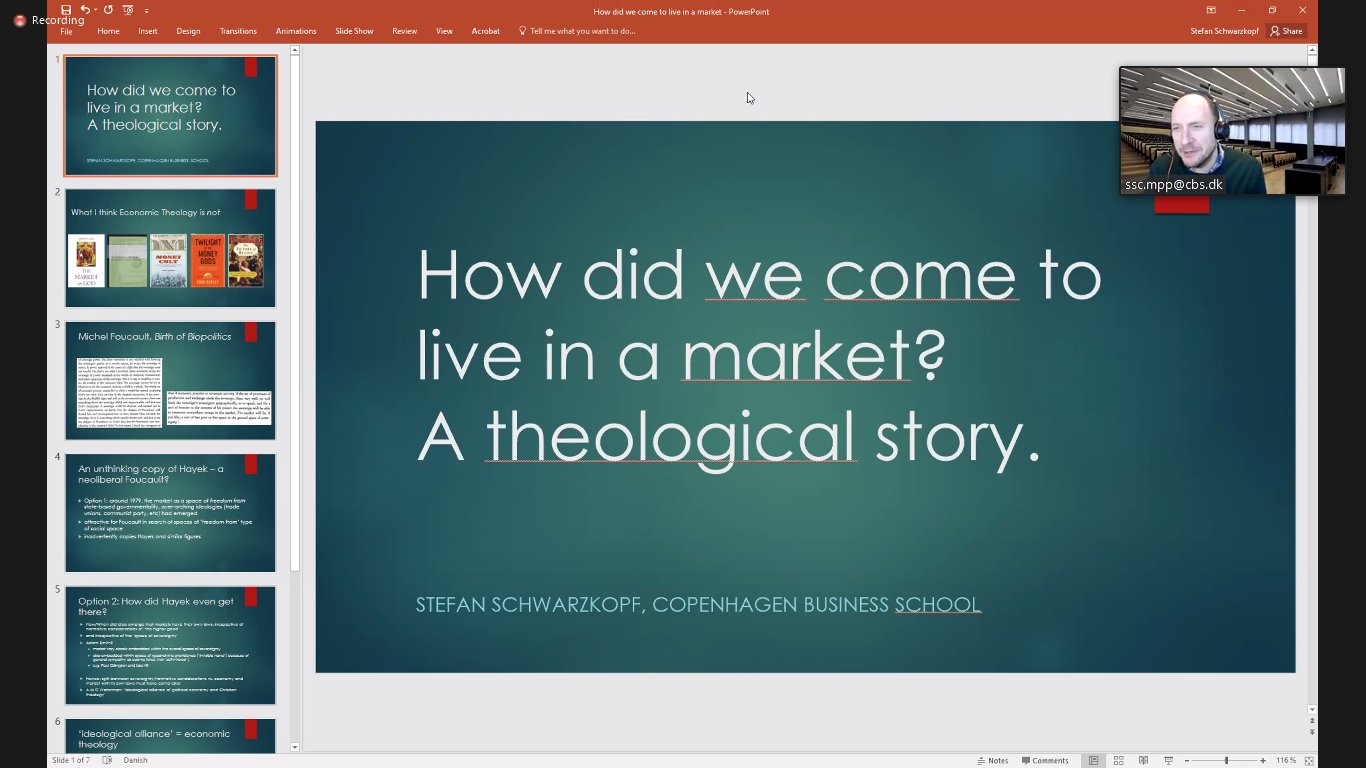The width and height of the screenshot is (1366, 768).
Task: Switch to the Insert ribbon tab
Action: (x=148, y=31)
